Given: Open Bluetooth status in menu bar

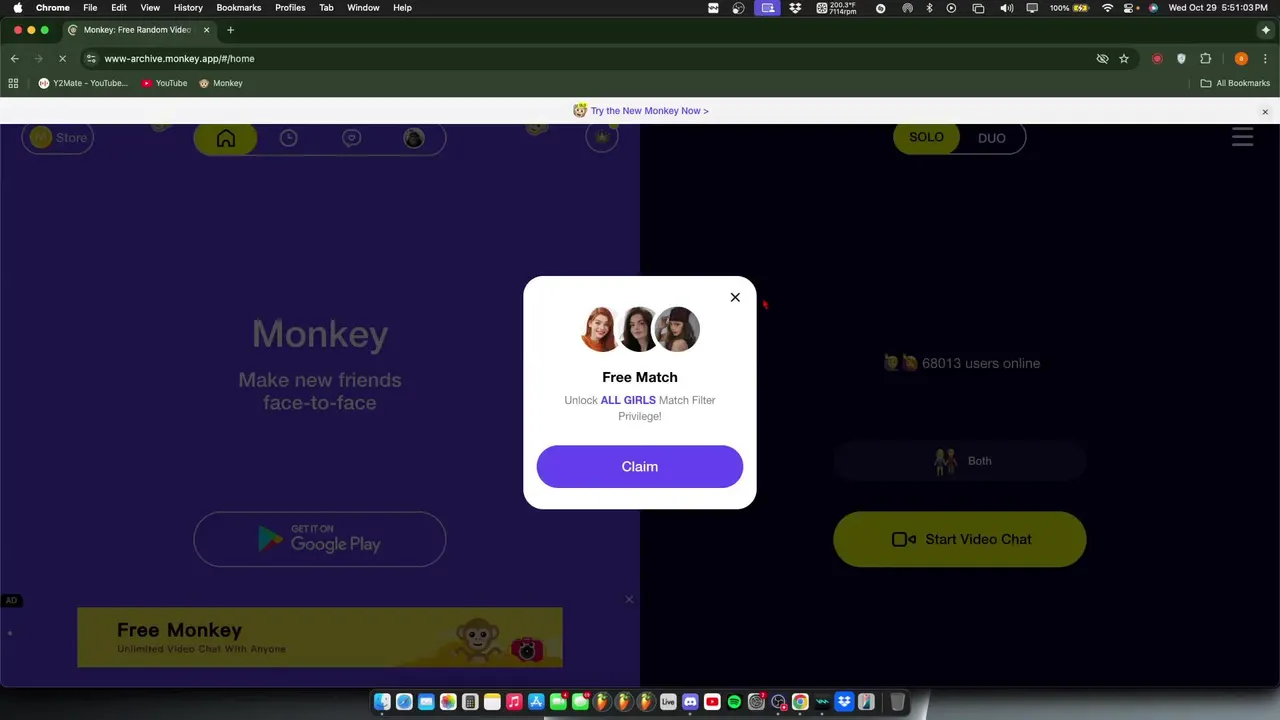Looking at the screenshot, I should (929, 8).
